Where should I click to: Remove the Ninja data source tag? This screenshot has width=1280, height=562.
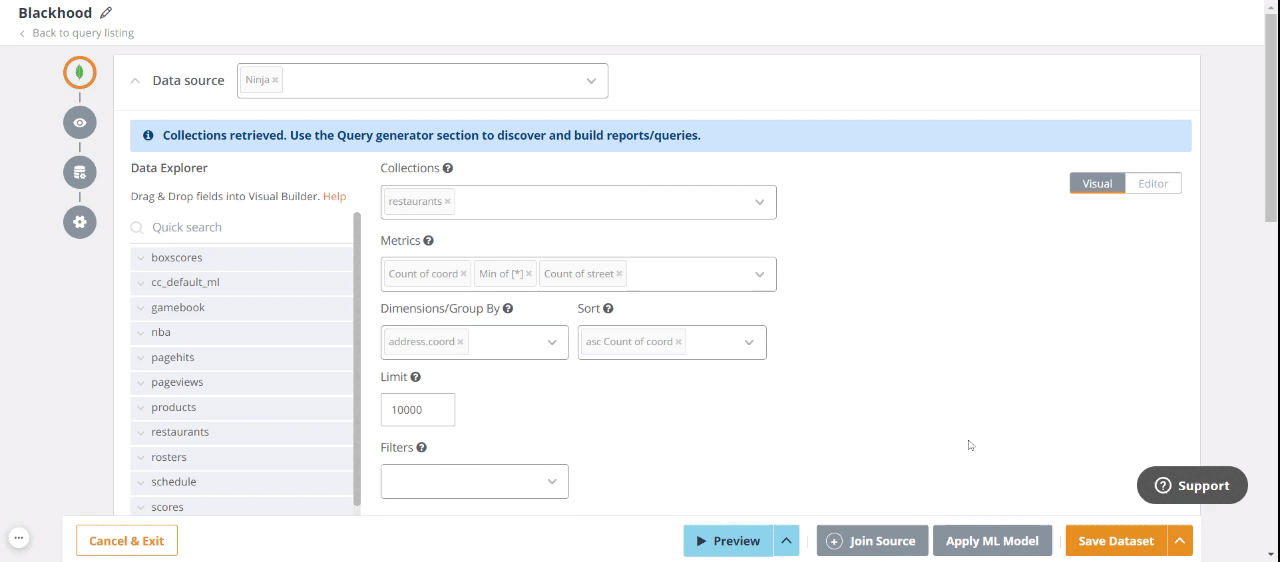coord(275,81)
